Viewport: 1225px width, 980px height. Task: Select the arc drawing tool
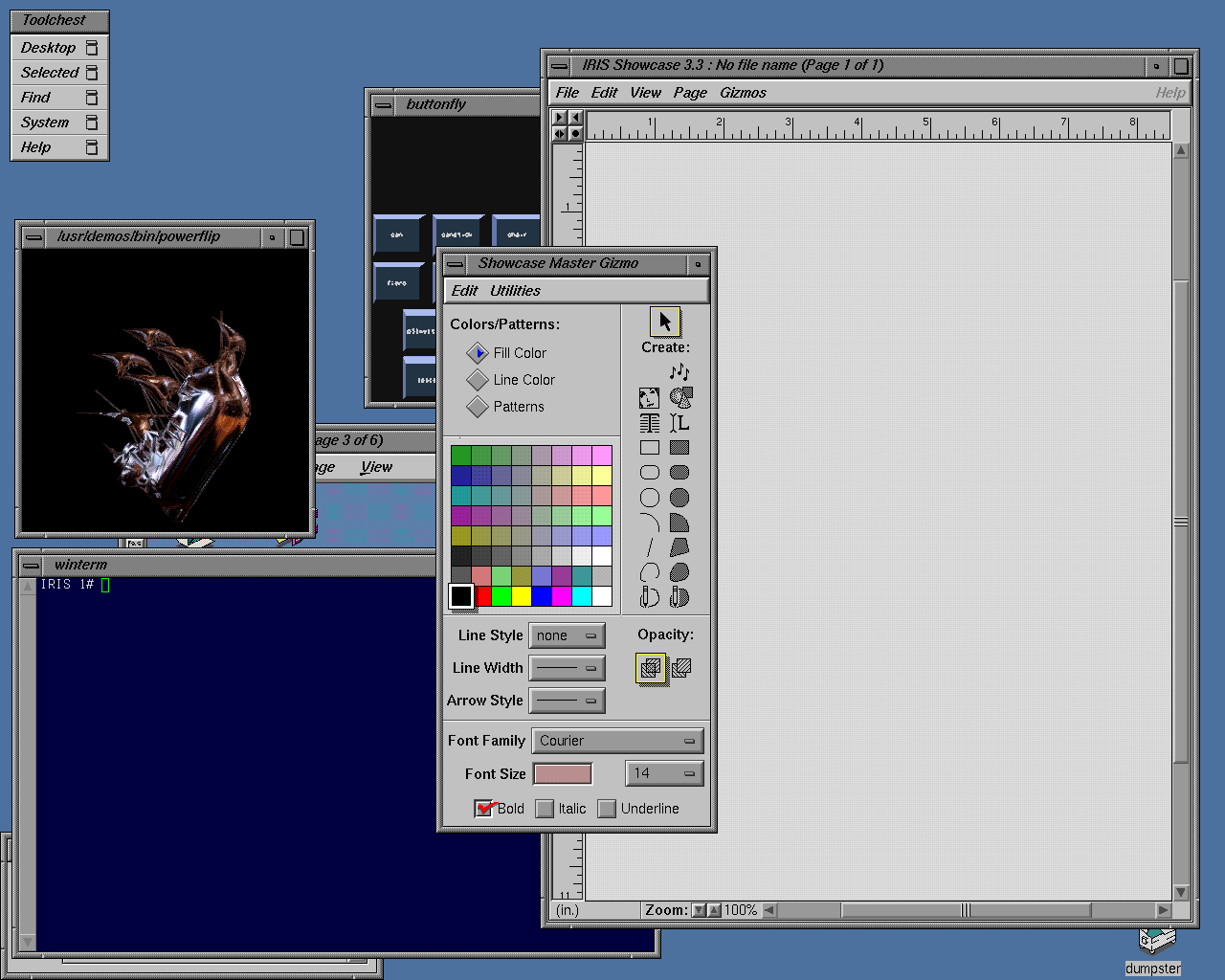coord(649,522)
